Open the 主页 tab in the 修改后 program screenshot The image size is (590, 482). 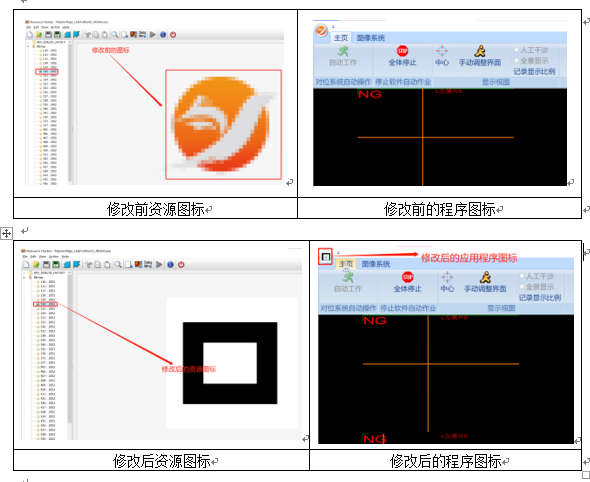click(x=345, y=264)
